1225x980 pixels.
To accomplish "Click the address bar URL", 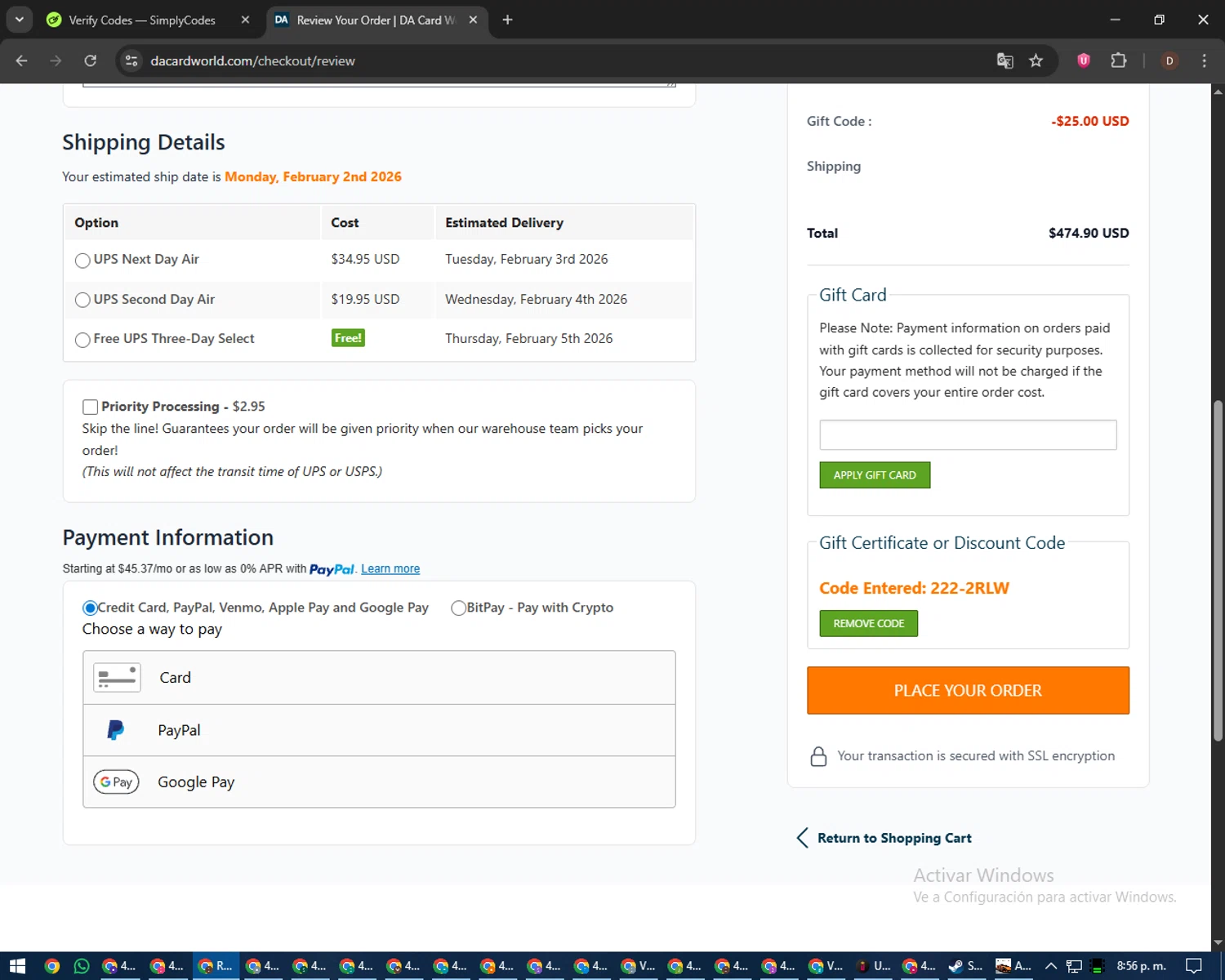I will (252, 60).
